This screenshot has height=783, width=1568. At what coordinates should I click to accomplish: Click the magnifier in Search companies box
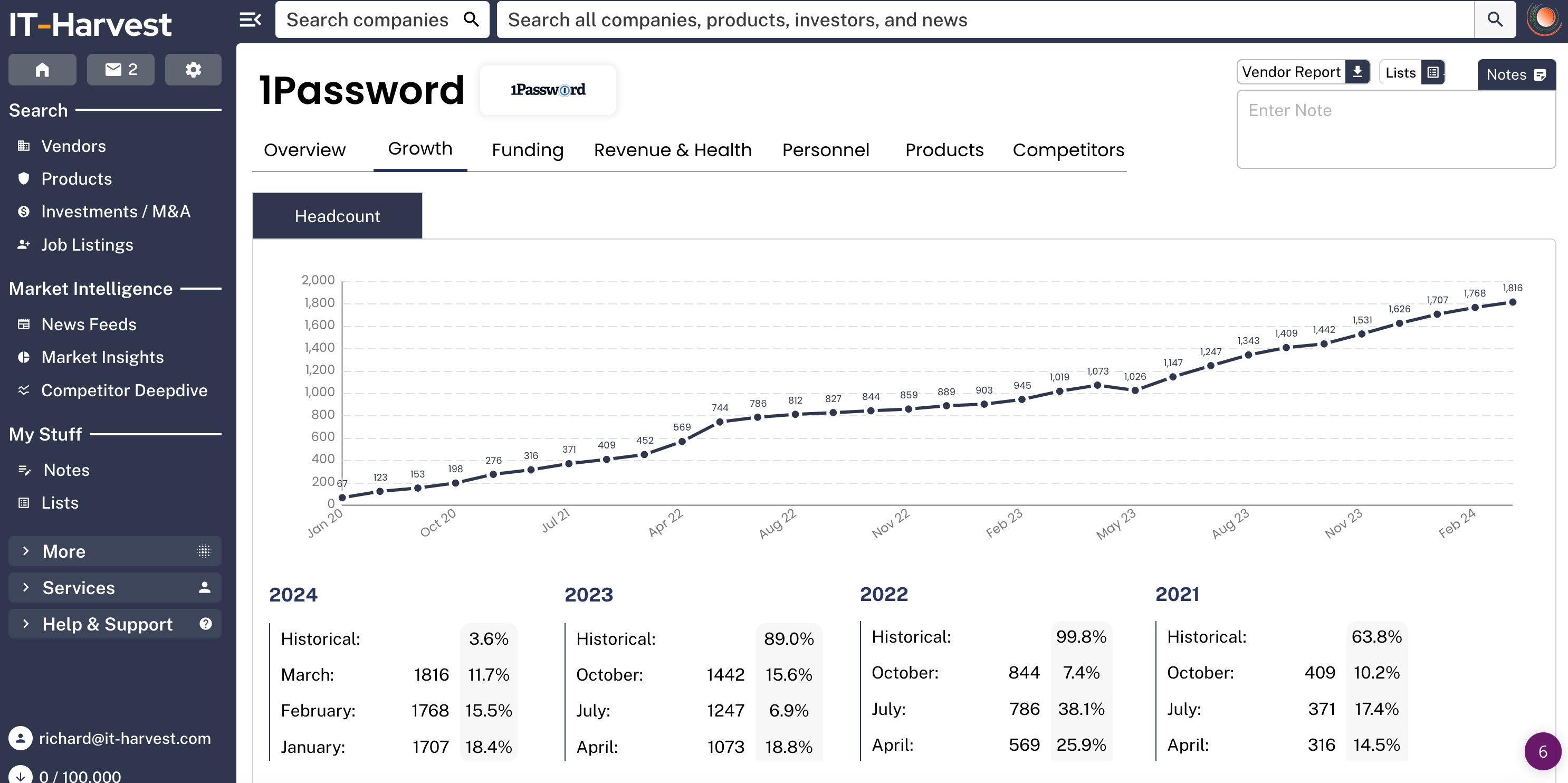point(471,20)
